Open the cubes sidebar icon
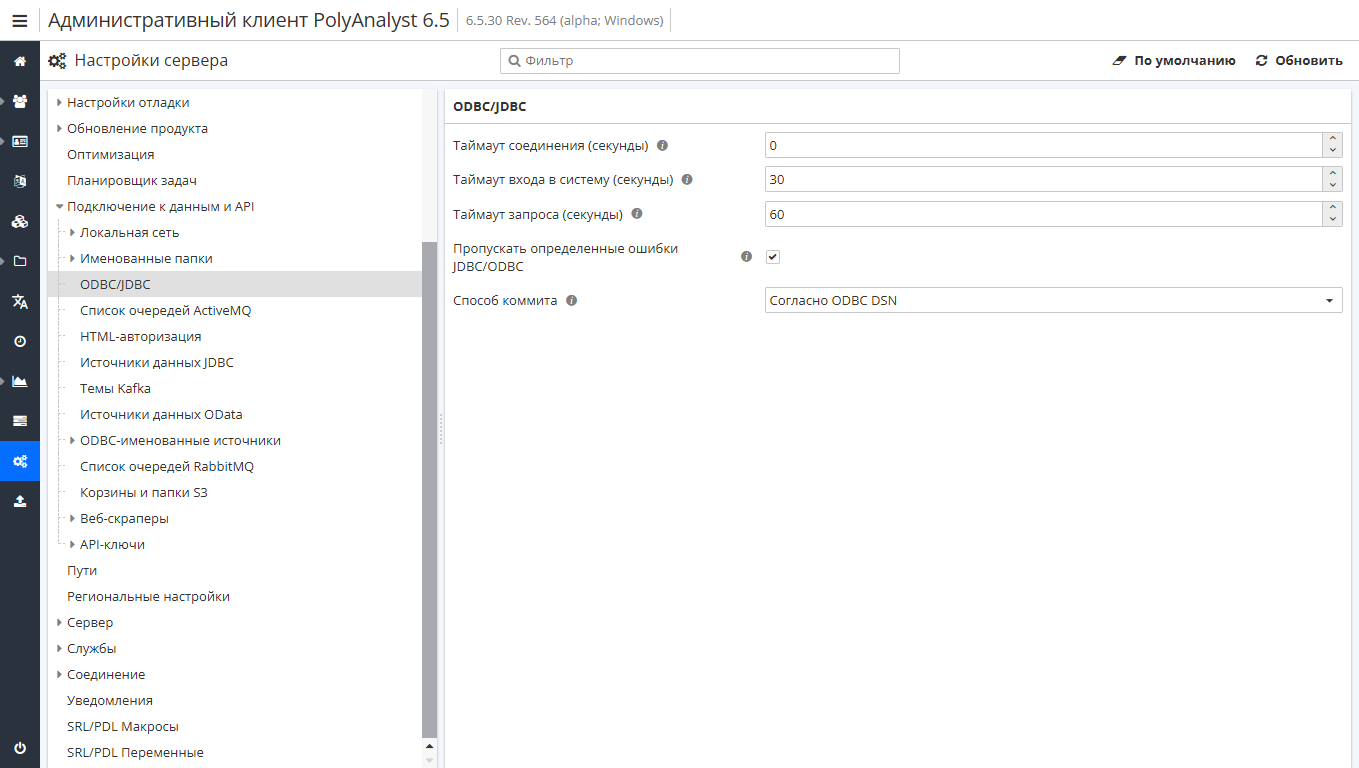 click(20, 221)
